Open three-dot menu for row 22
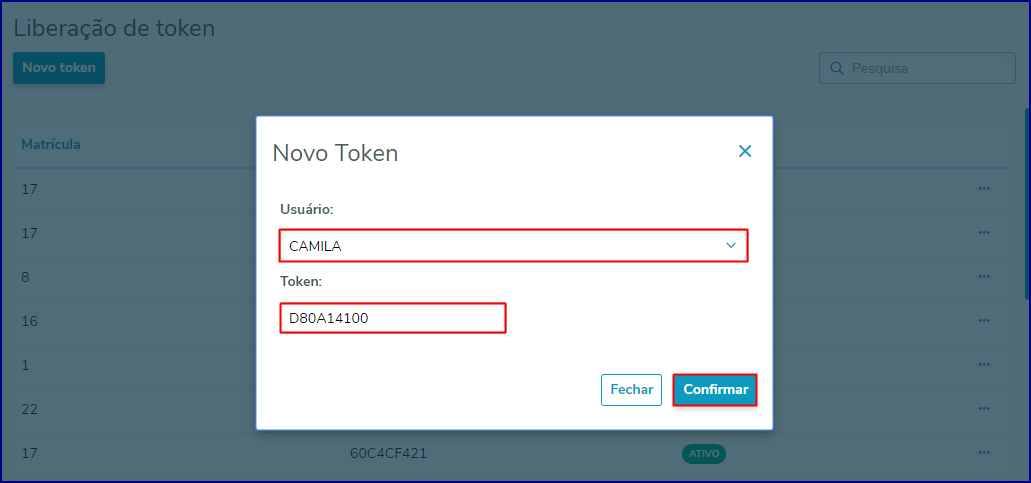Image resolution: width=1031 pixels, height=483 pixels. (984, 409)
